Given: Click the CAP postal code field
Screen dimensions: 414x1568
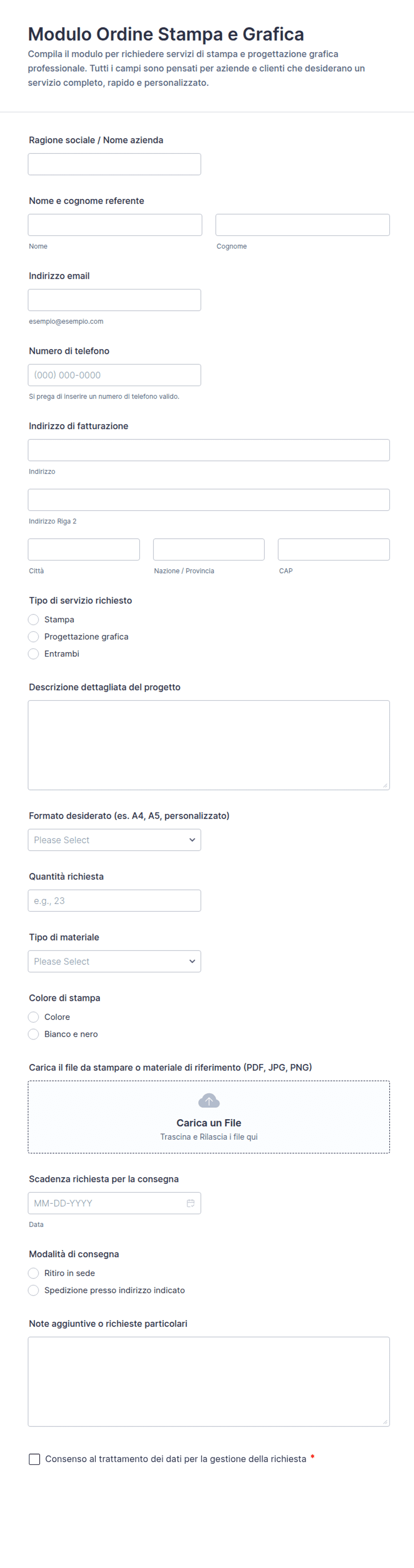Looking at the screenshot, I should (333, 550).
